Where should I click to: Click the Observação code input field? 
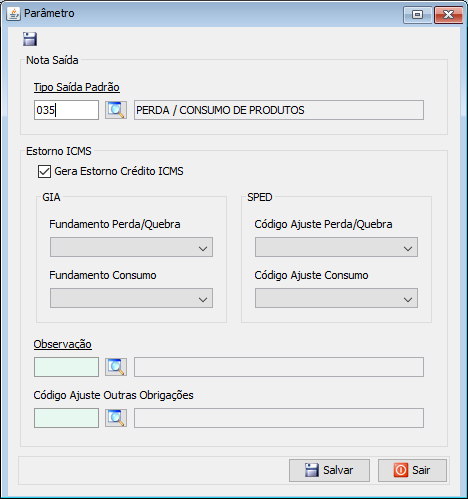point(66,367)
